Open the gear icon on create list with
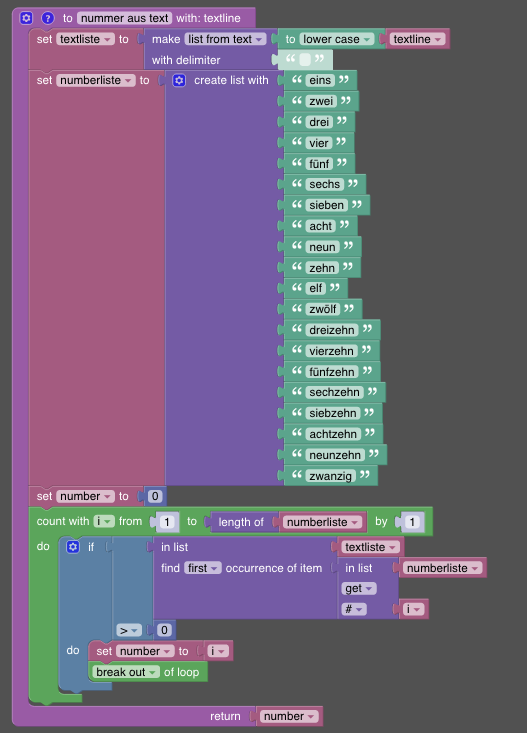Viewport: 527px width, 733px height. (x=179, y=80)
